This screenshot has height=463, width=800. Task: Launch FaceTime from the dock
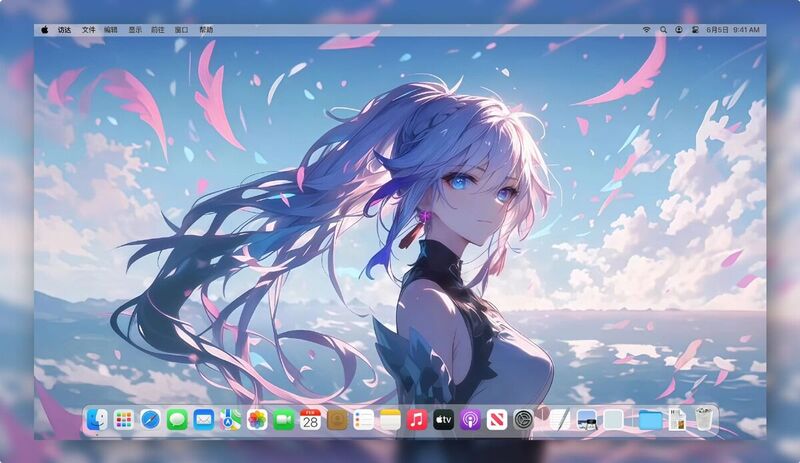pos(284,420)
